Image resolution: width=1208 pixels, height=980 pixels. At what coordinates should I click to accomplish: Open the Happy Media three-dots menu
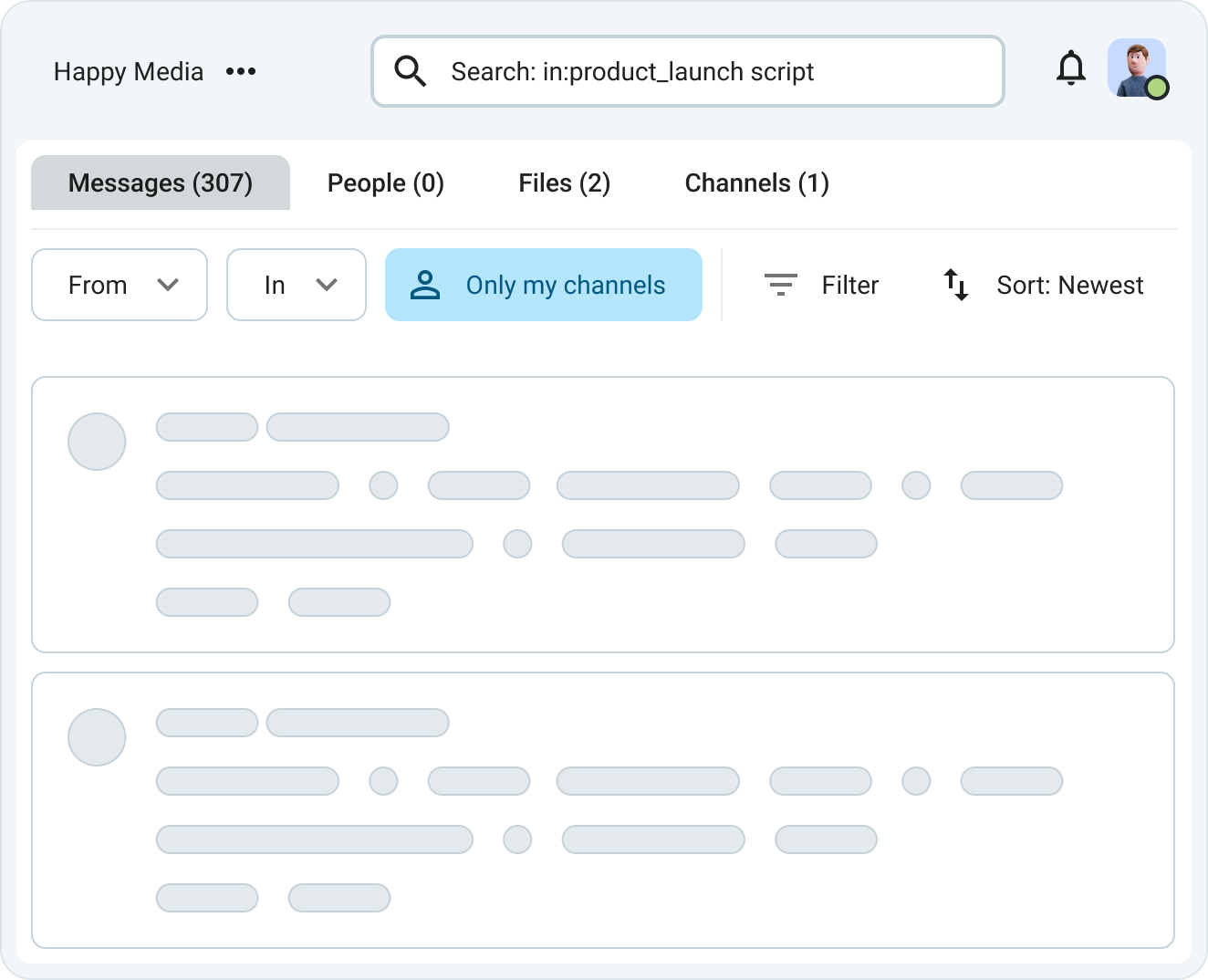coord(241,71)
